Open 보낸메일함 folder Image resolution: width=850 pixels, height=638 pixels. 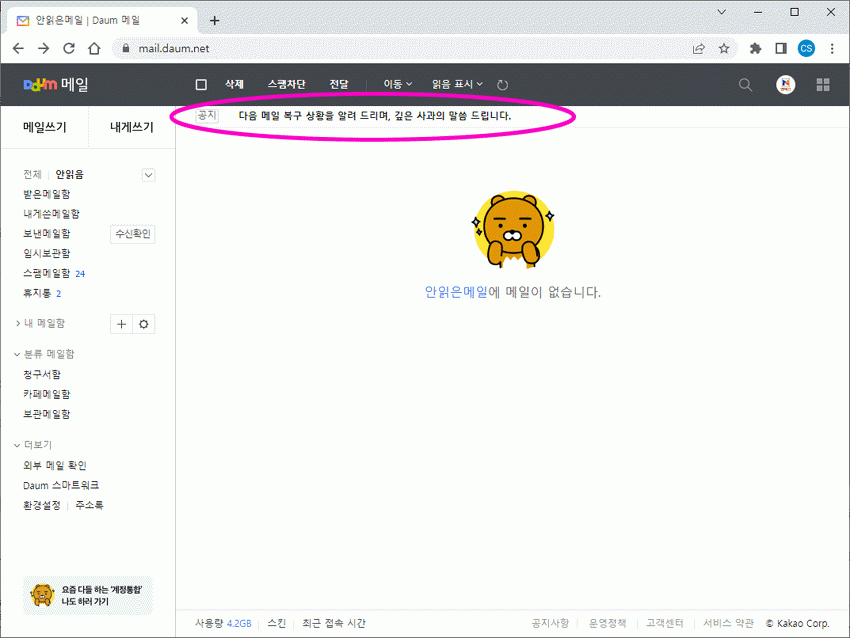tap(47, 234)
